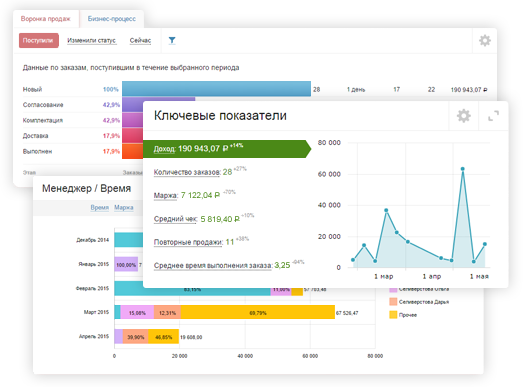Select the Средний чек indicator
524x387 pixels.
click(x=175, y=219)
